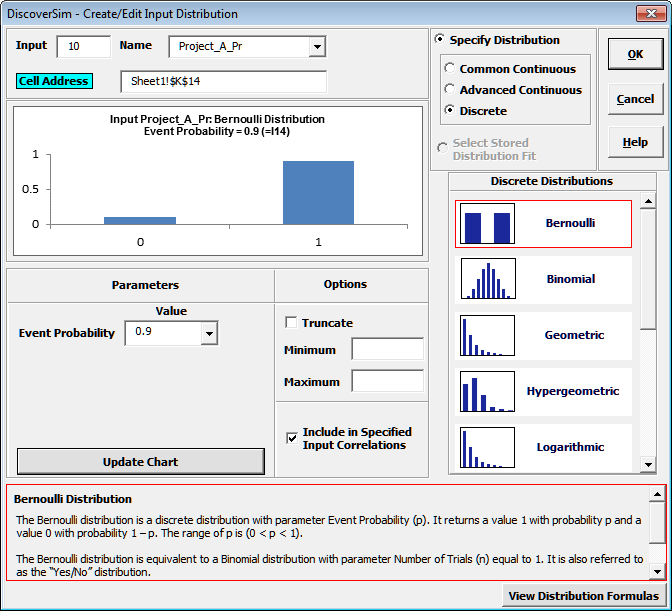The width and height of the screenshot is (672, 611).
Task: Select the Hypergeometric distribution icon
Action: [487, 392]
